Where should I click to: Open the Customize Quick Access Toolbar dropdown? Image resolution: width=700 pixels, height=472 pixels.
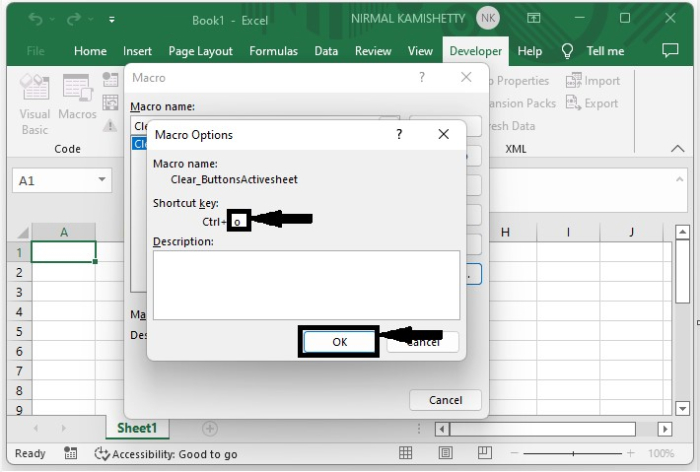112,20
